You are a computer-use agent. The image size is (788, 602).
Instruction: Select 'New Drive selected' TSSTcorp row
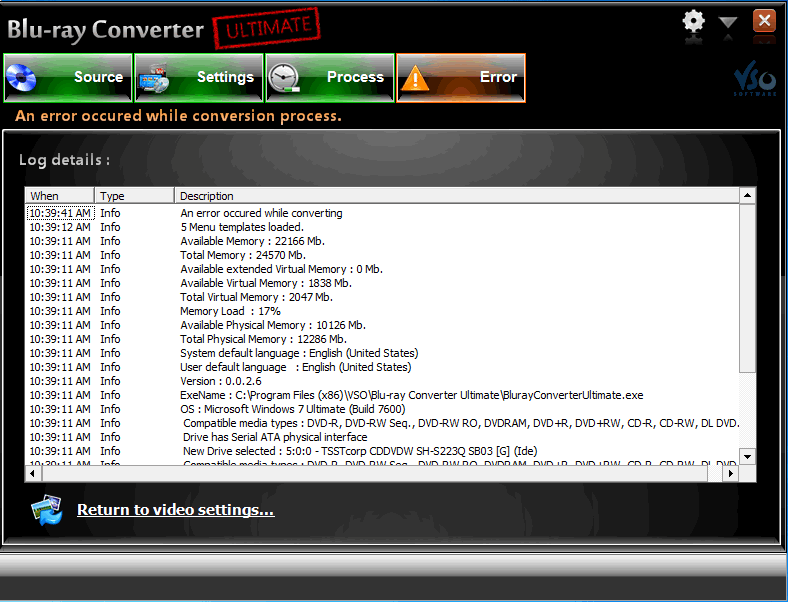point(382,451)
